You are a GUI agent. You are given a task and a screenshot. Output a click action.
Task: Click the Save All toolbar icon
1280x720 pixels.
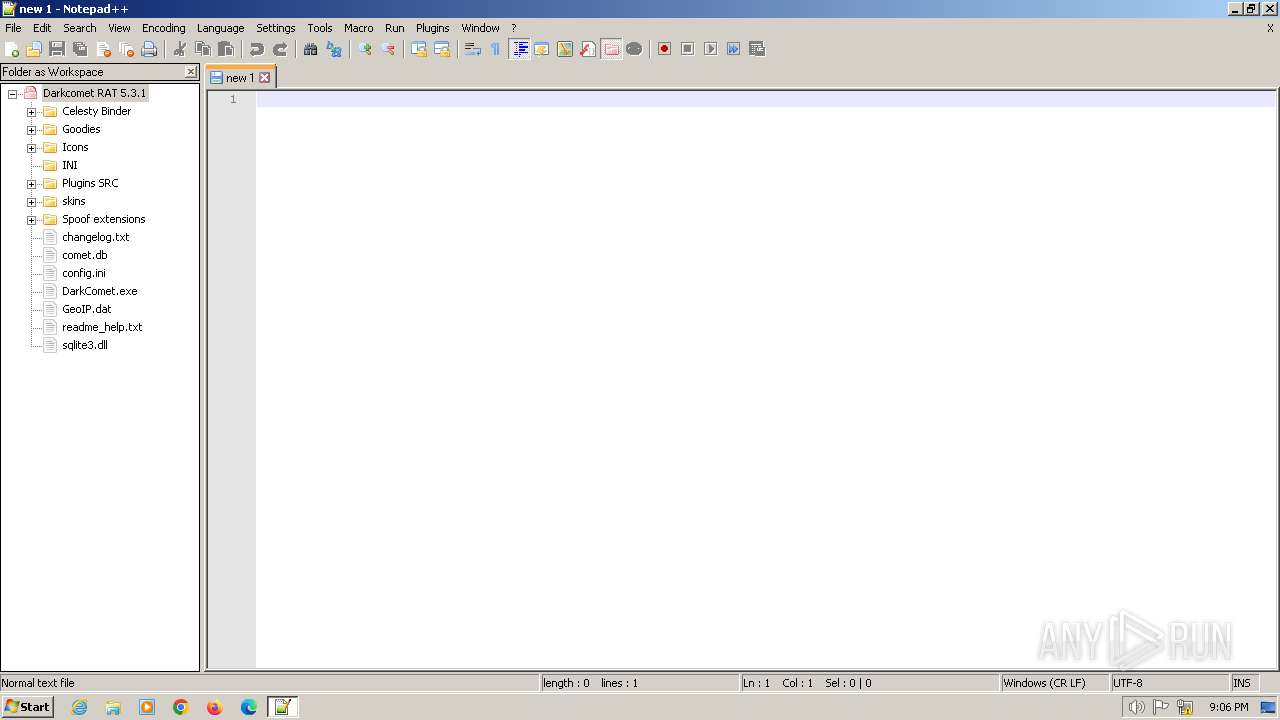click(80, 49)
